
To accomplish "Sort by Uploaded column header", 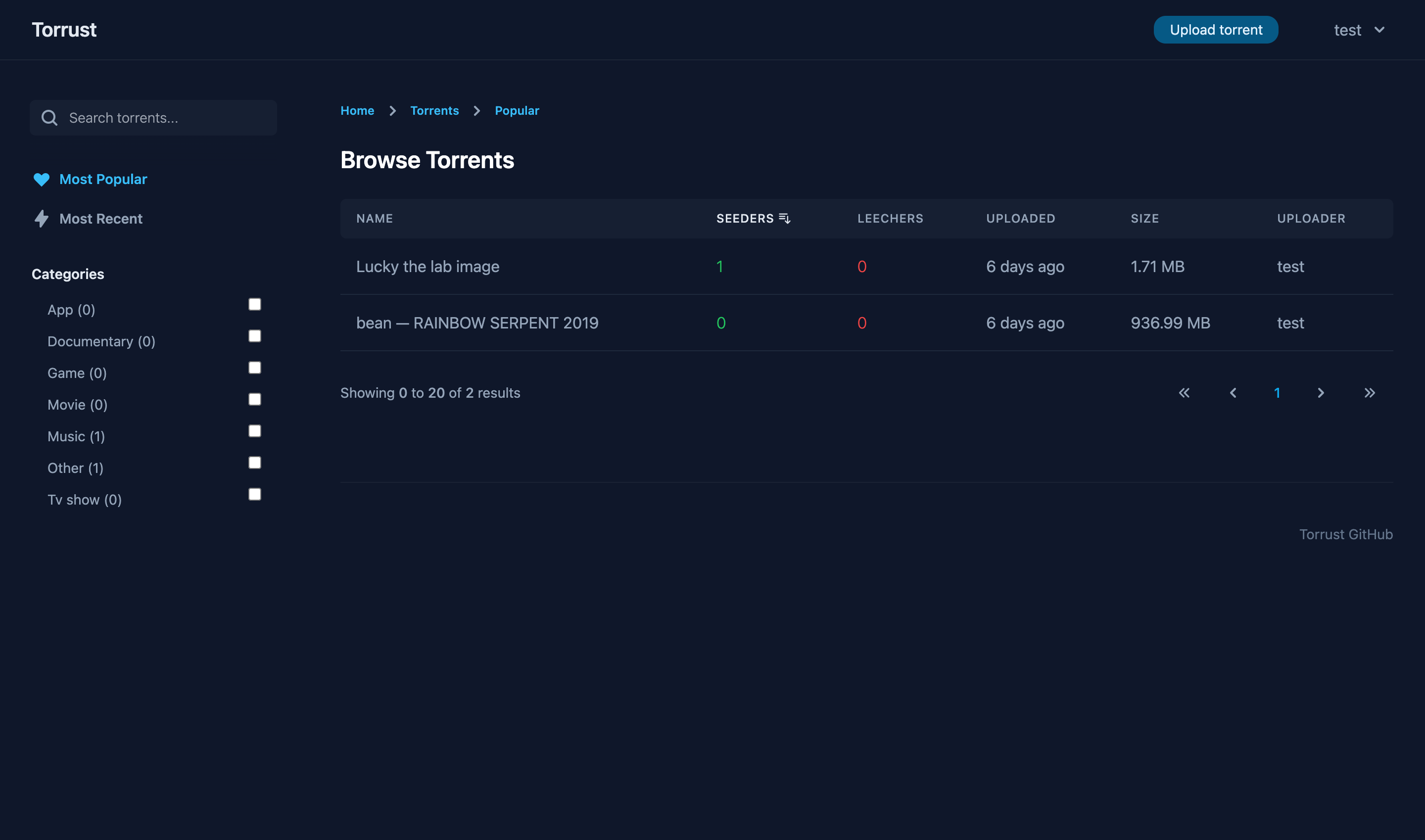I will tap(1021, 219).
